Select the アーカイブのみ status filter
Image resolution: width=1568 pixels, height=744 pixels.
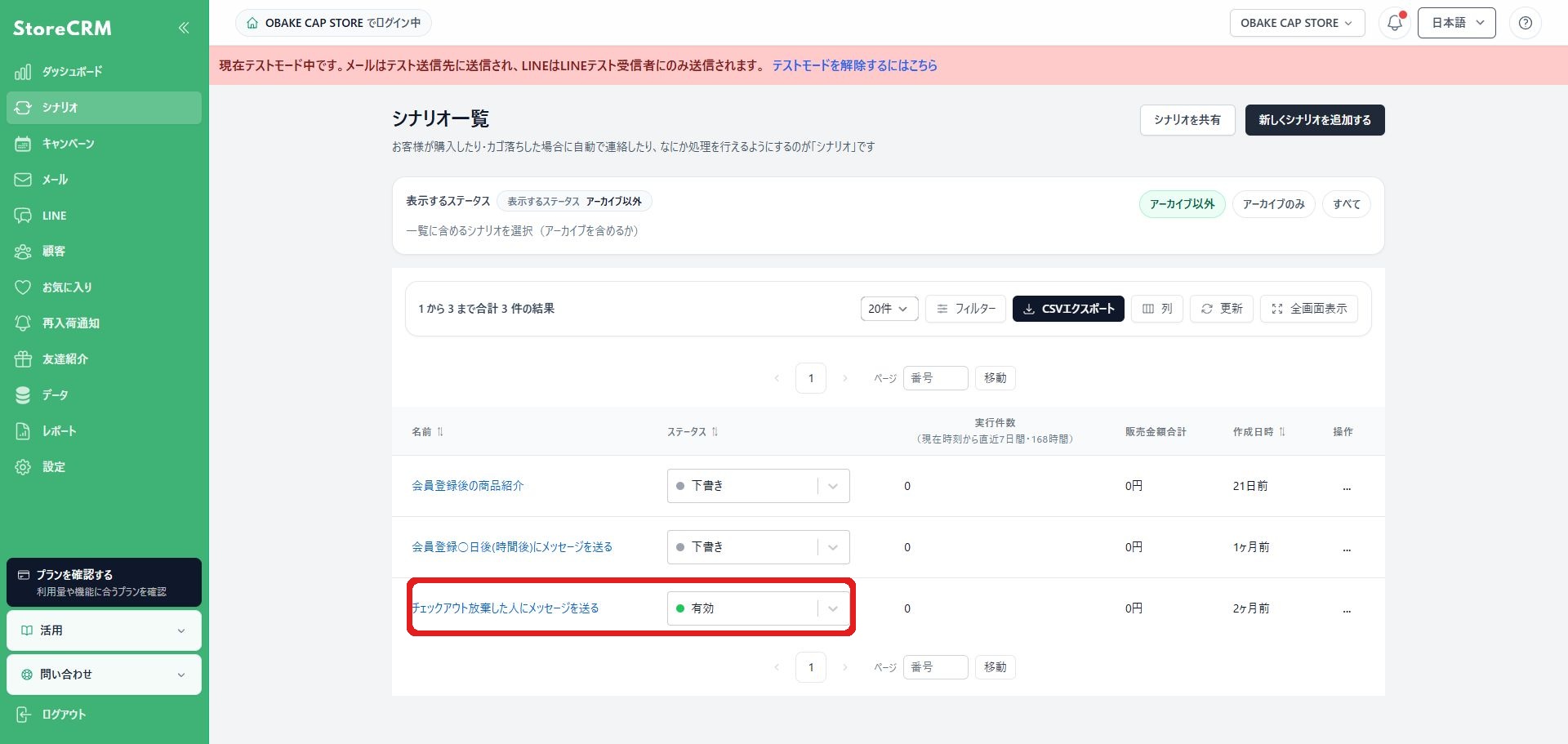[x=1273, y=204]
